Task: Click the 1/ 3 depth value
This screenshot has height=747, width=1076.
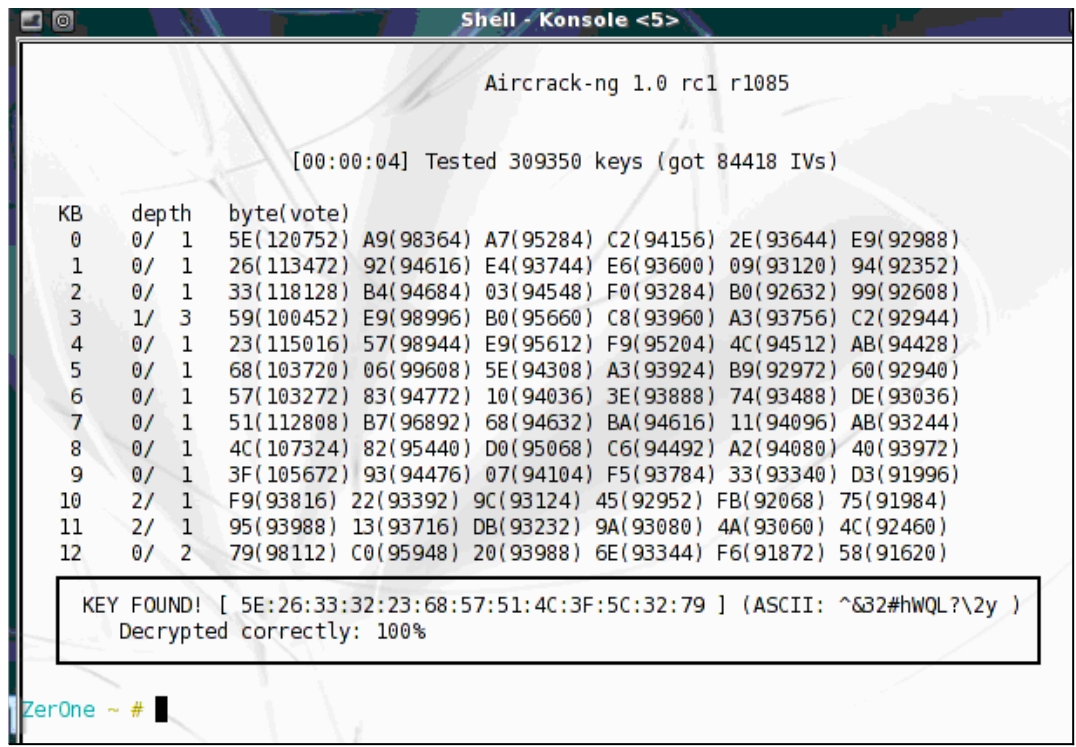Action: [162, 318]
